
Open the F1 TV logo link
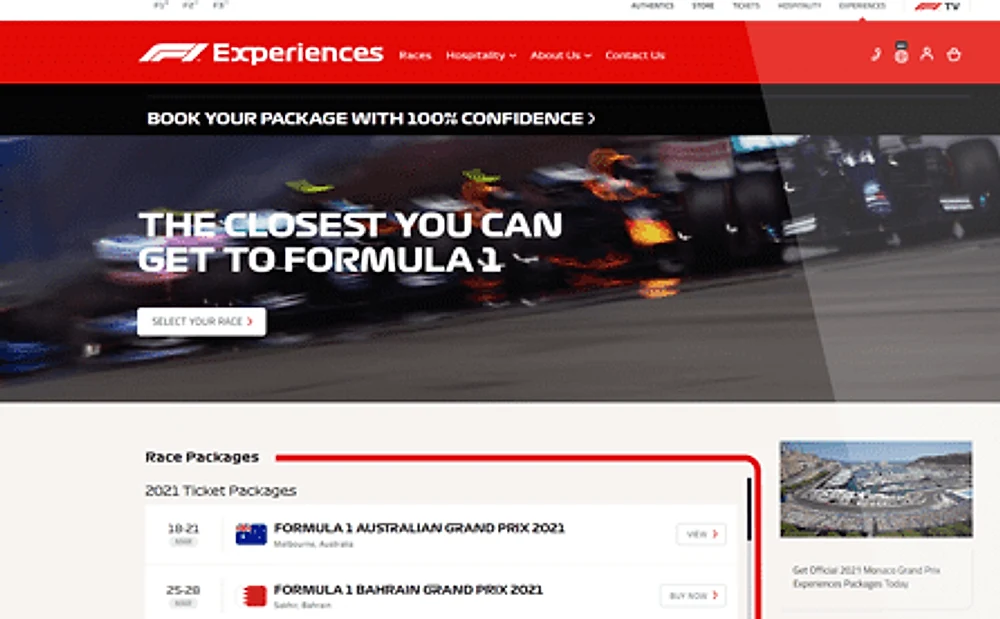[x=937, y=6]
